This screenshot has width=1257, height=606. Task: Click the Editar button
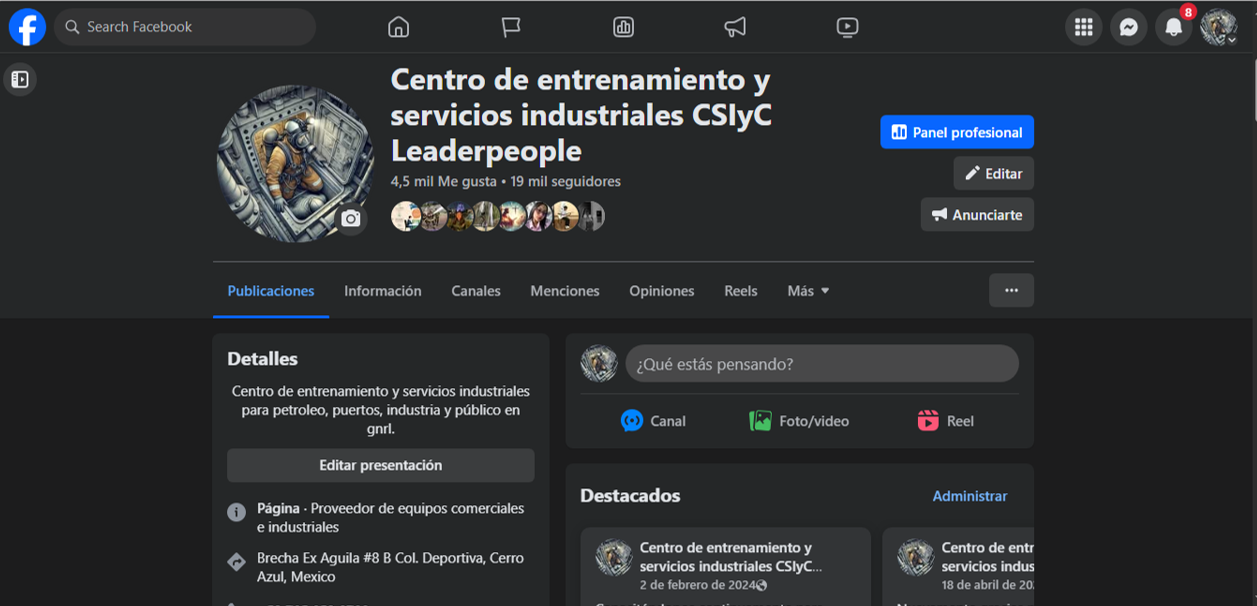(993, 173)
